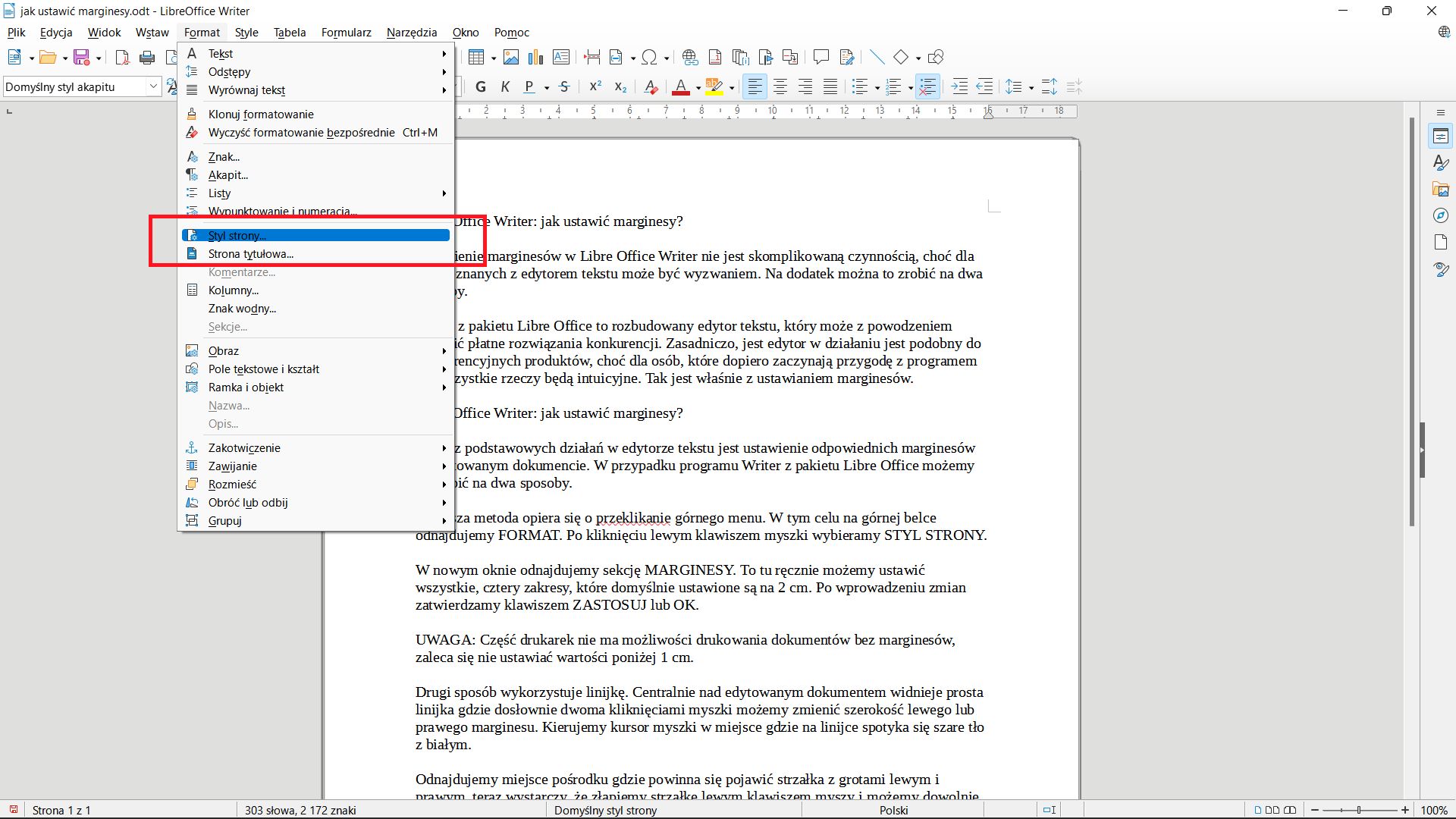Open the sidebar Navigator compass icon
This screenshot has height=819, width=1456.
pyautogui.click(x=1441, y=215)
